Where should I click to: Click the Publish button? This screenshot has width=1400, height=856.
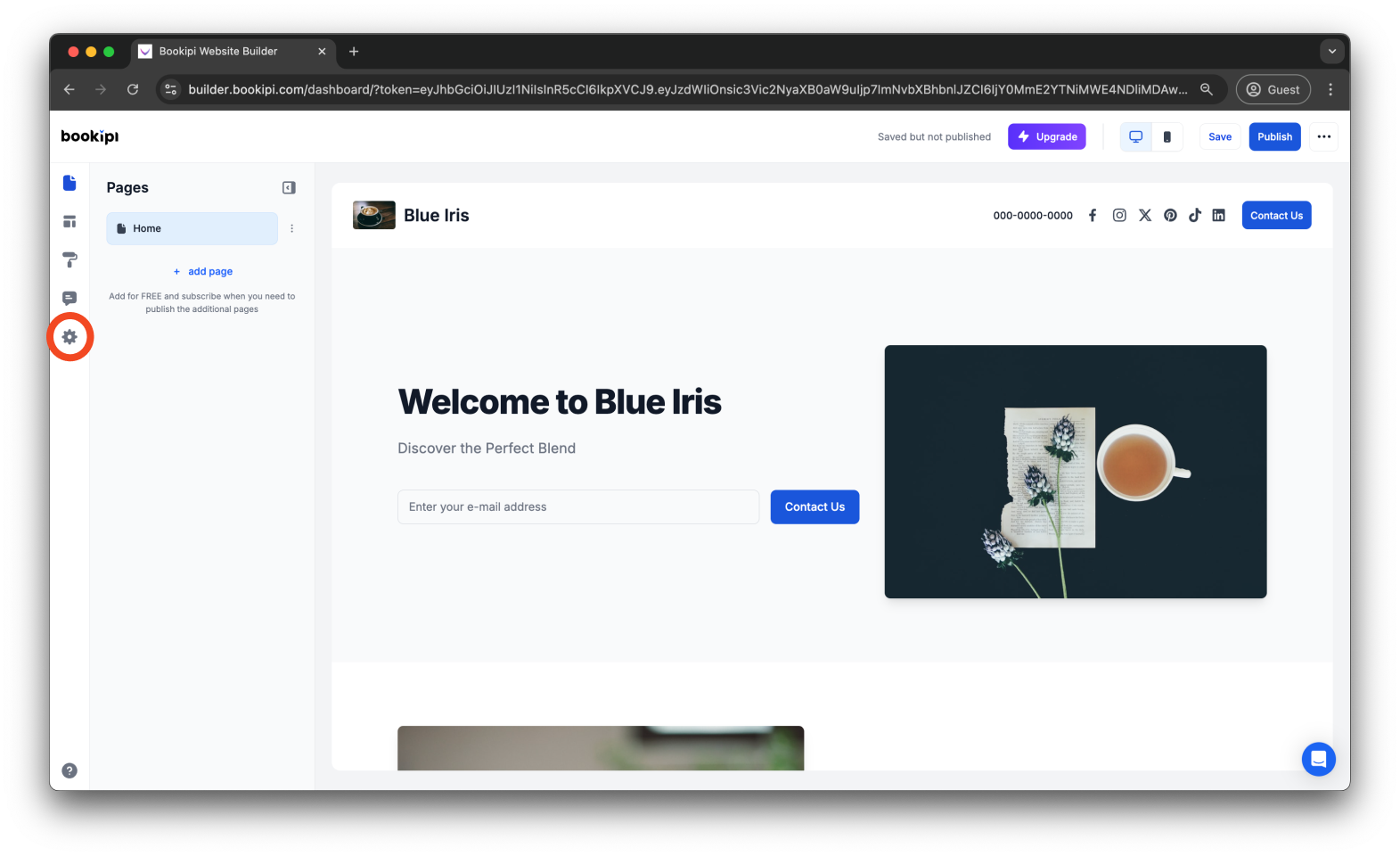pos(1274,136)
